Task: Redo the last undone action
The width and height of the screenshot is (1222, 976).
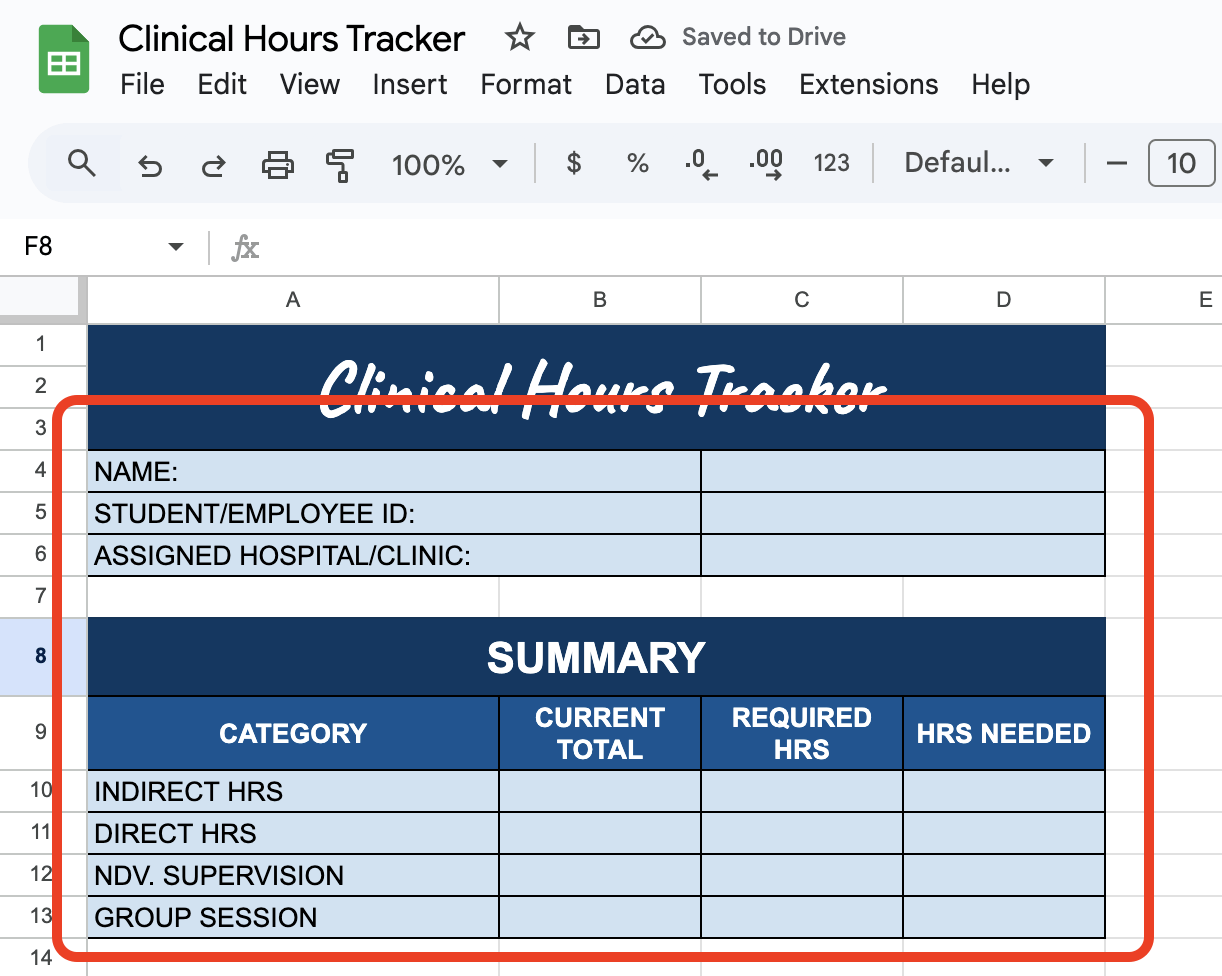Action: [x=213, y=164]
